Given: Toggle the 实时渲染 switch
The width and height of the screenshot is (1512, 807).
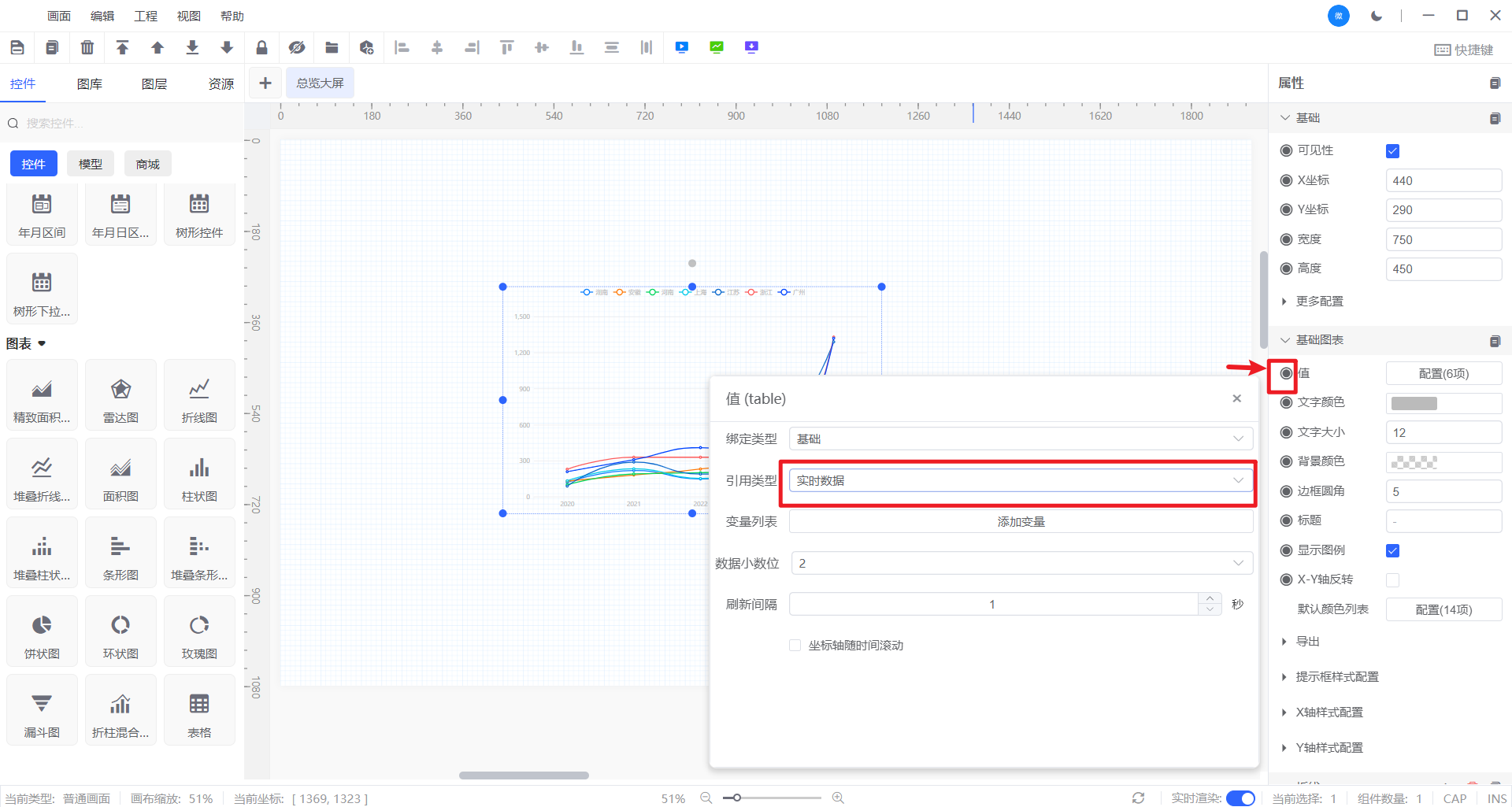Looking at the screenshot, I should [x=1240, y=798].
